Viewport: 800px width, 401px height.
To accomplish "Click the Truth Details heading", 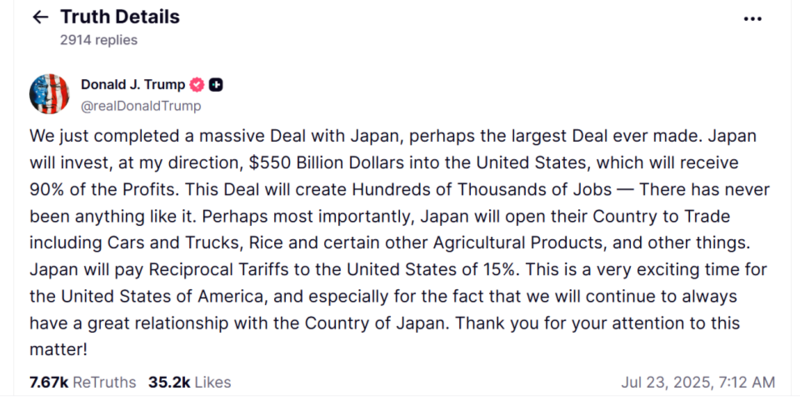I will point(120,17).
